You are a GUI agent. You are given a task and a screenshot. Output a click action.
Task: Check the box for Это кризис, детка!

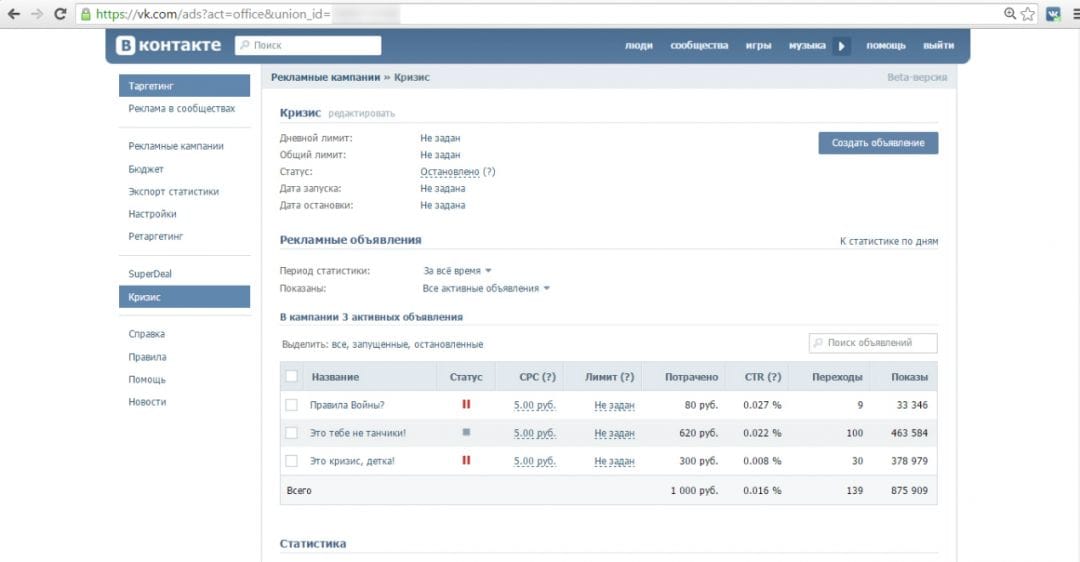coord(291,461)
